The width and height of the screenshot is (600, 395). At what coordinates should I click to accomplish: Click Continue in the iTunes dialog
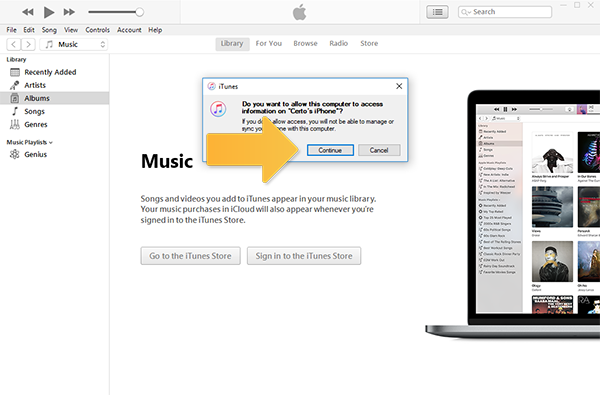pos(330,150)
